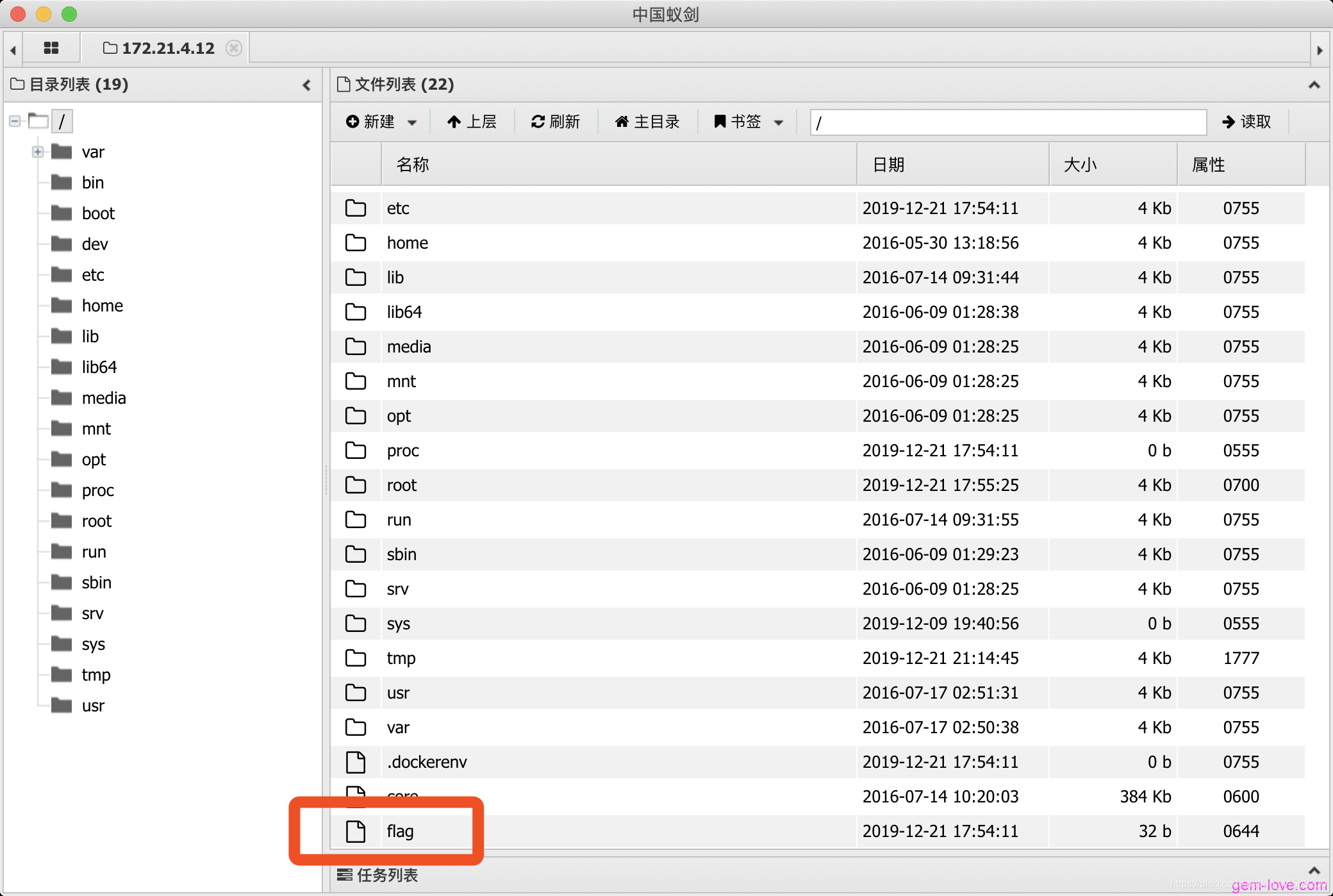The image size is (1333, 896).
Task: Click the grid home view icon
Action: pos(51,48)
